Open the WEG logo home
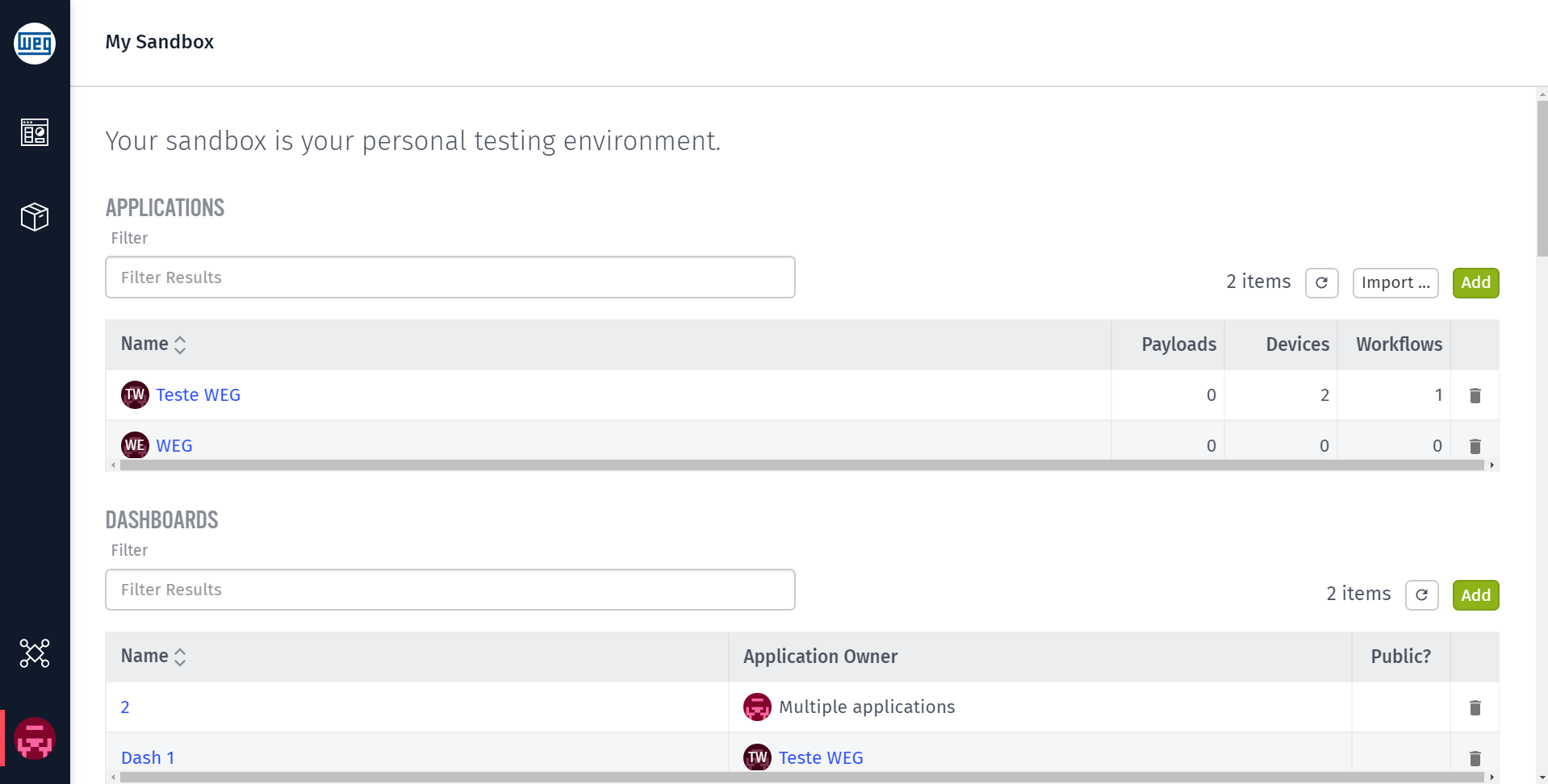Viewport: 1548px width, 784px height. coord(35,43)
